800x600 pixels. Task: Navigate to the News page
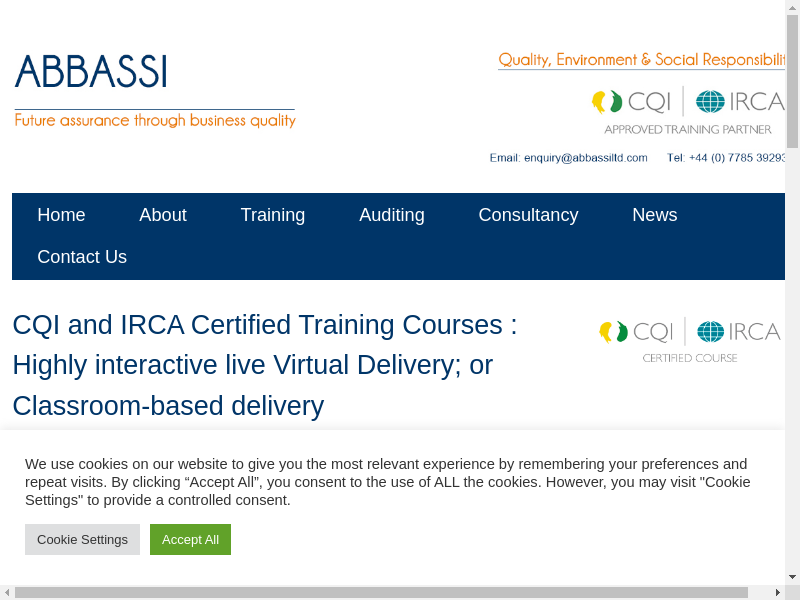coord(655,215)
